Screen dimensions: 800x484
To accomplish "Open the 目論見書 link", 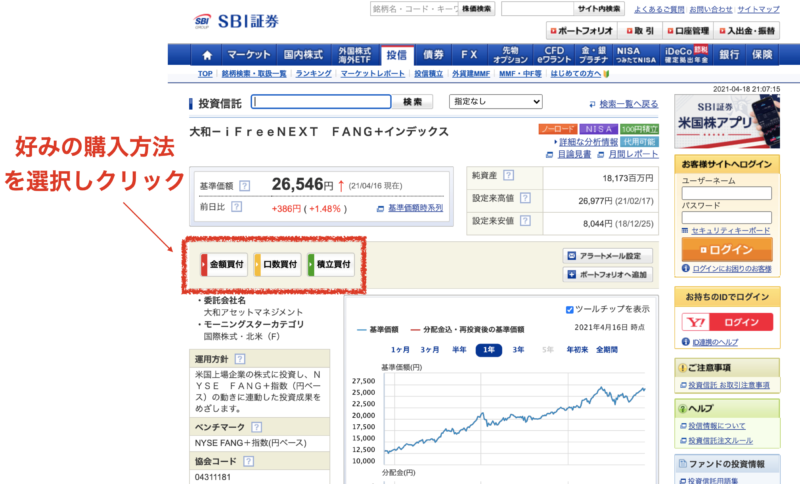I will tap(574, 154).
